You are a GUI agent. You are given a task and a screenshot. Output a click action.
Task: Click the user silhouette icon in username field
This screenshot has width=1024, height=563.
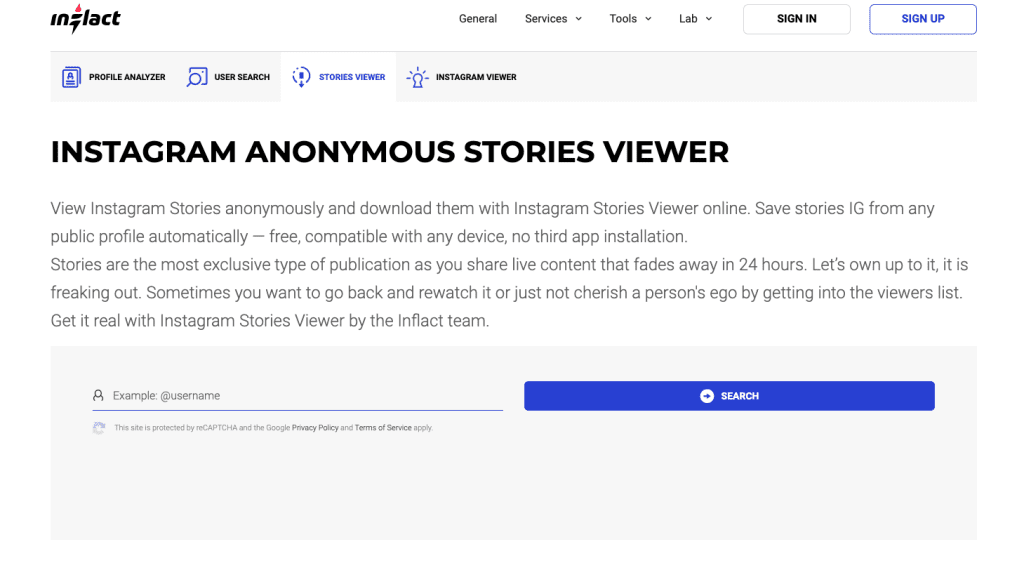pos(98,395)
